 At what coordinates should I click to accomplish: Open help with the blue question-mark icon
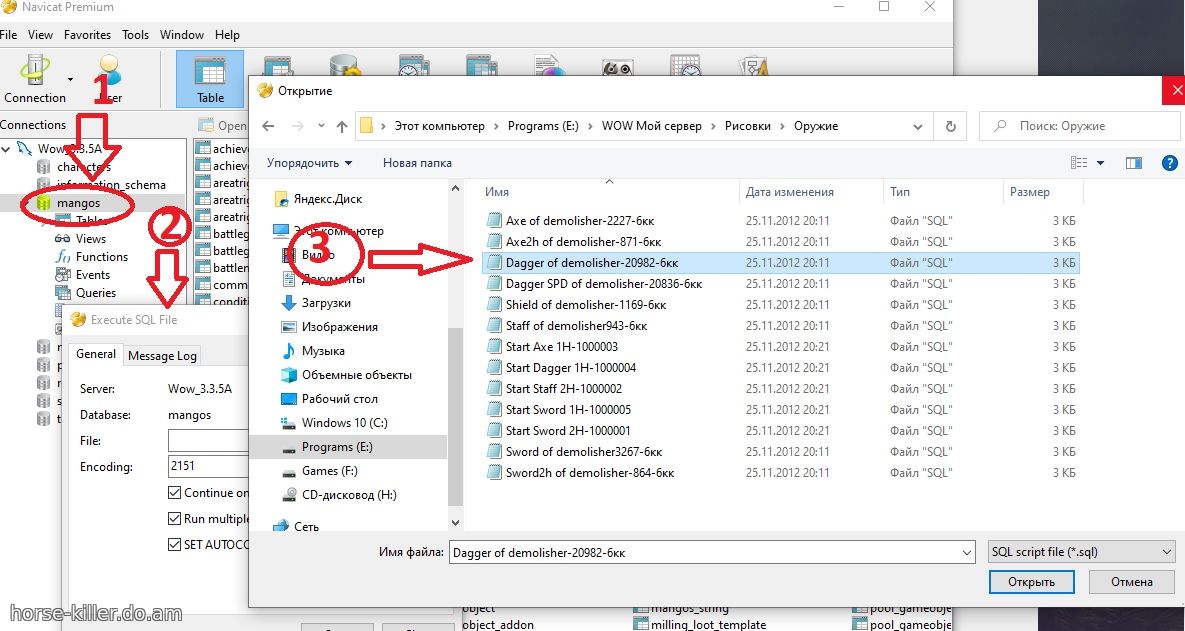1169,162
